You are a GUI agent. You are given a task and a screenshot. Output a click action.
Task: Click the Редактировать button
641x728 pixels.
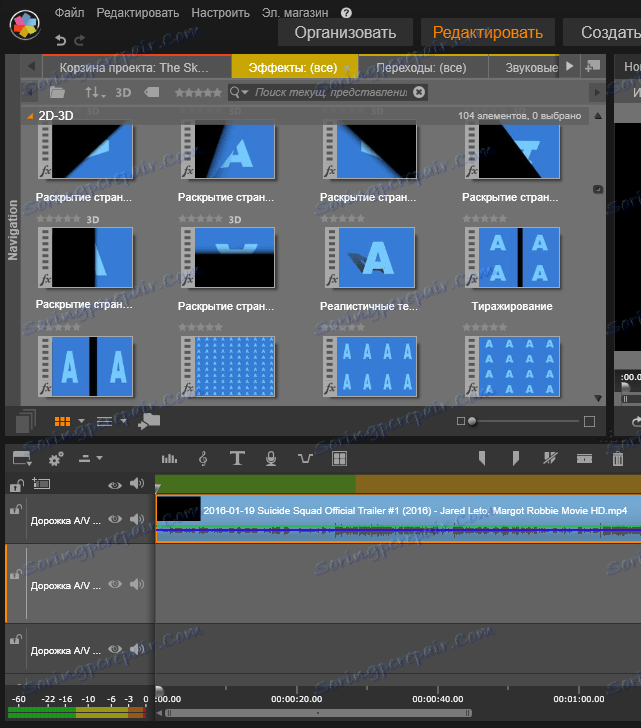[488, 32]
